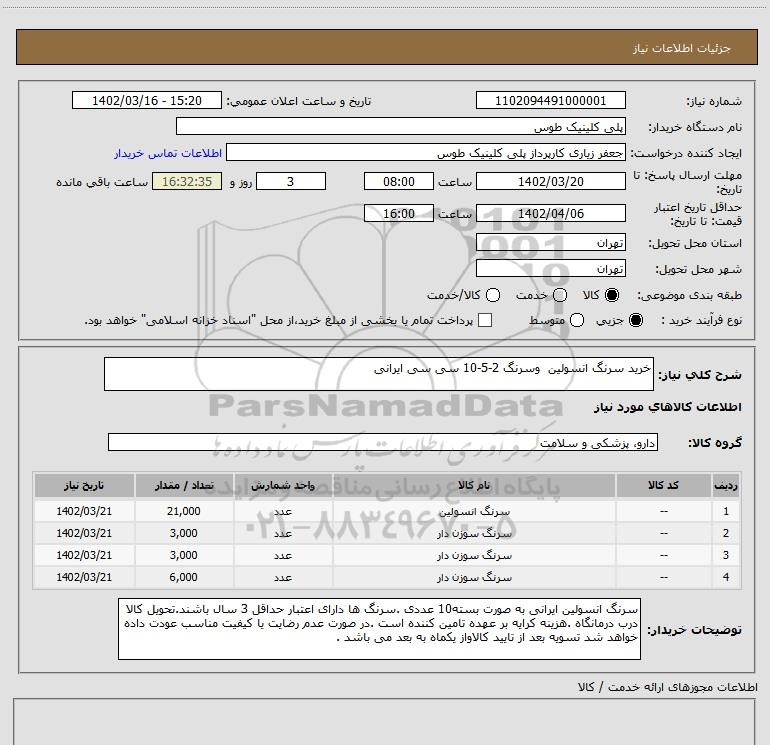Image resolution: width=770 pixels, height=745 pixels.
Task: Click the buyer notes text box
Action: click(x=379, y=629)
